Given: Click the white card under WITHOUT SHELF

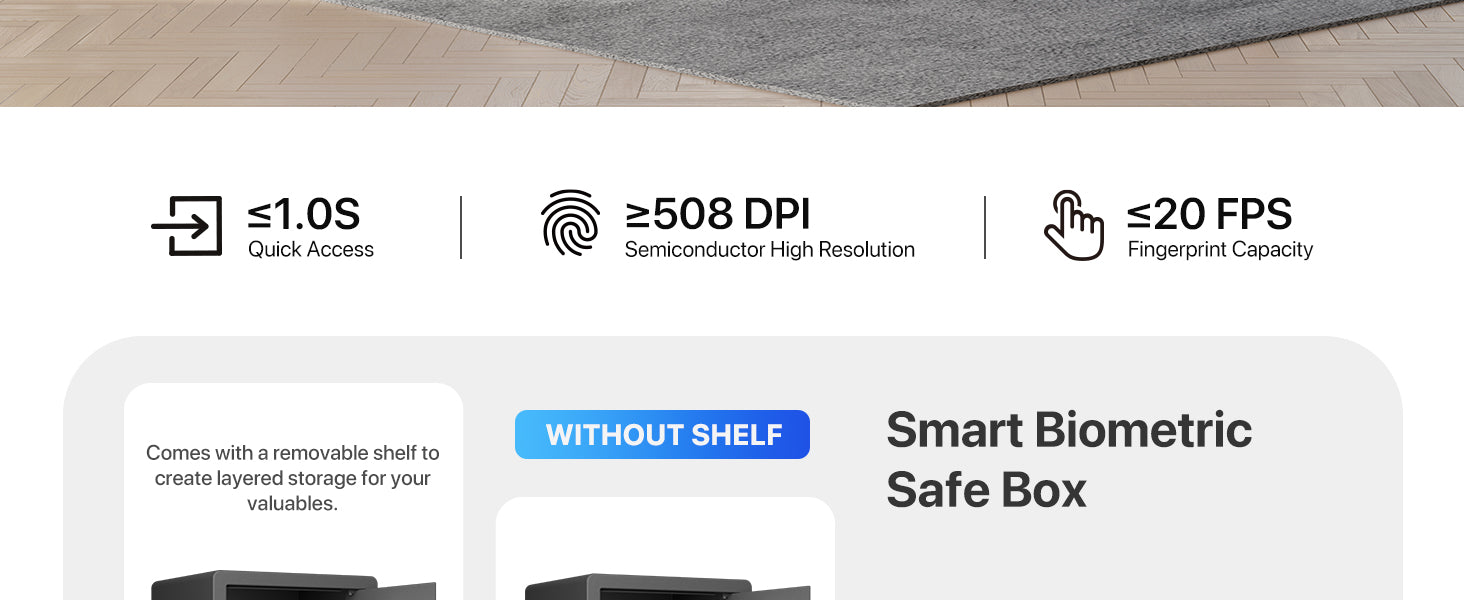Looking at the screenshot, I should [x=665, y=548].
